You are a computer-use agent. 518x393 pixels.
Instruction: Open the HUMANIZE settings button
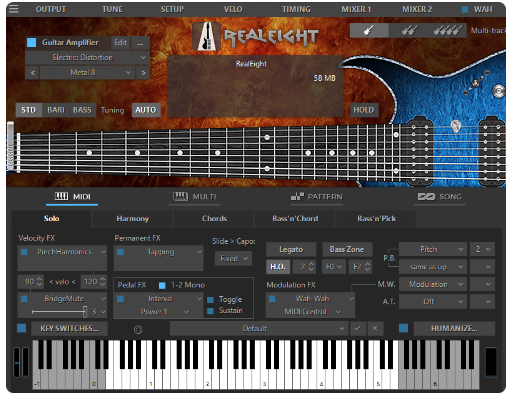coord(454,328)
